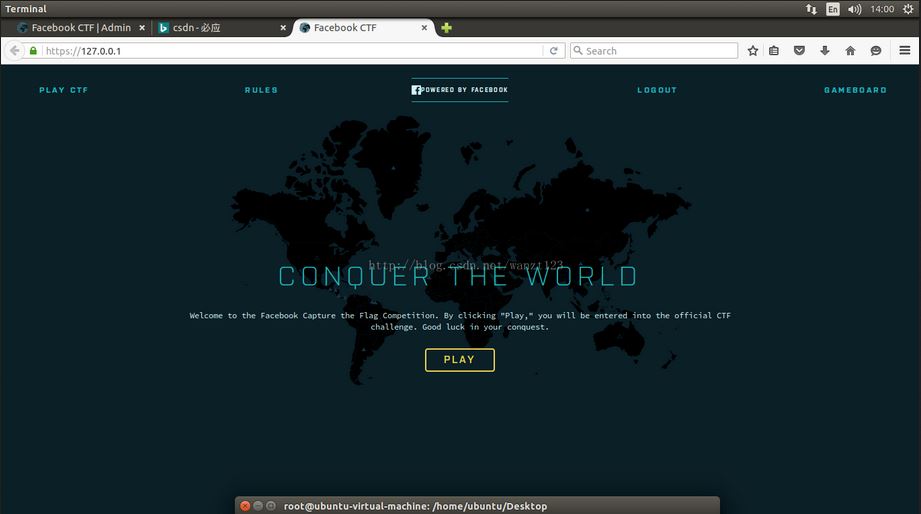Open the system gear session menu
This screenshot has width=921, height=514.
pos(908,9)
